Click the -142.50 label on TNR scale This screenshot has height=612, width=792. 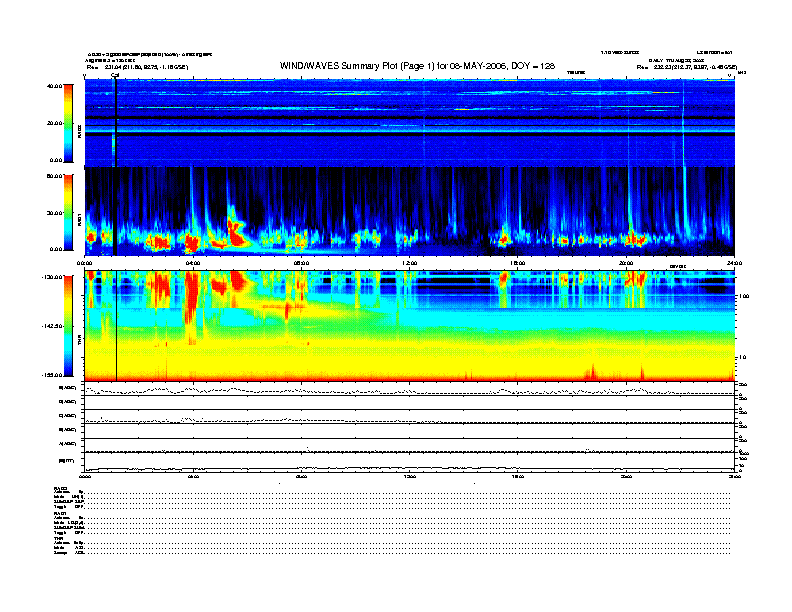click(x=52, y=326)
